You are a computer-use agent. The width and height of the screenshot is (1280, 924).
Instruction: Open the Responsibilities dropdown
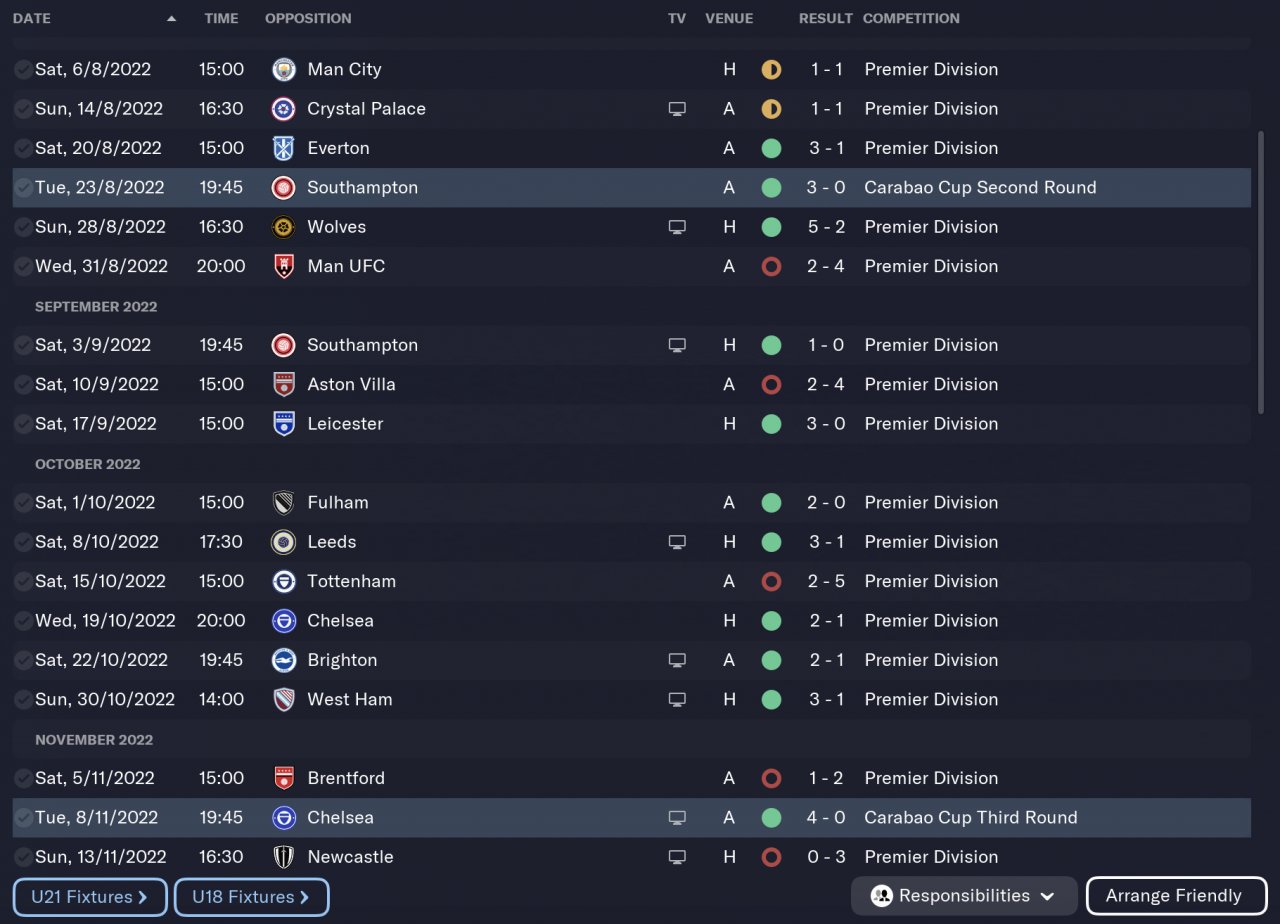[x=963, y=896]
